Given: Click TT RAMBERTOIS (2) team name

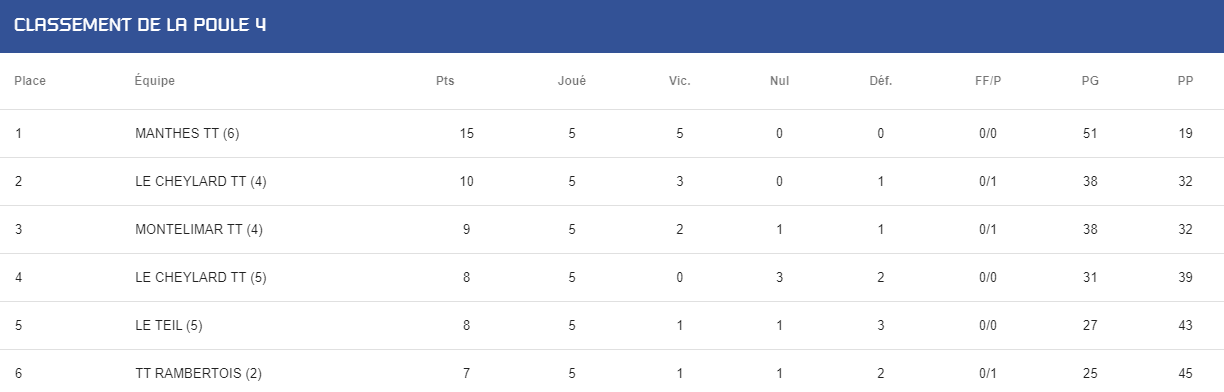Looking at the screenshot, I should pos(198,374).
